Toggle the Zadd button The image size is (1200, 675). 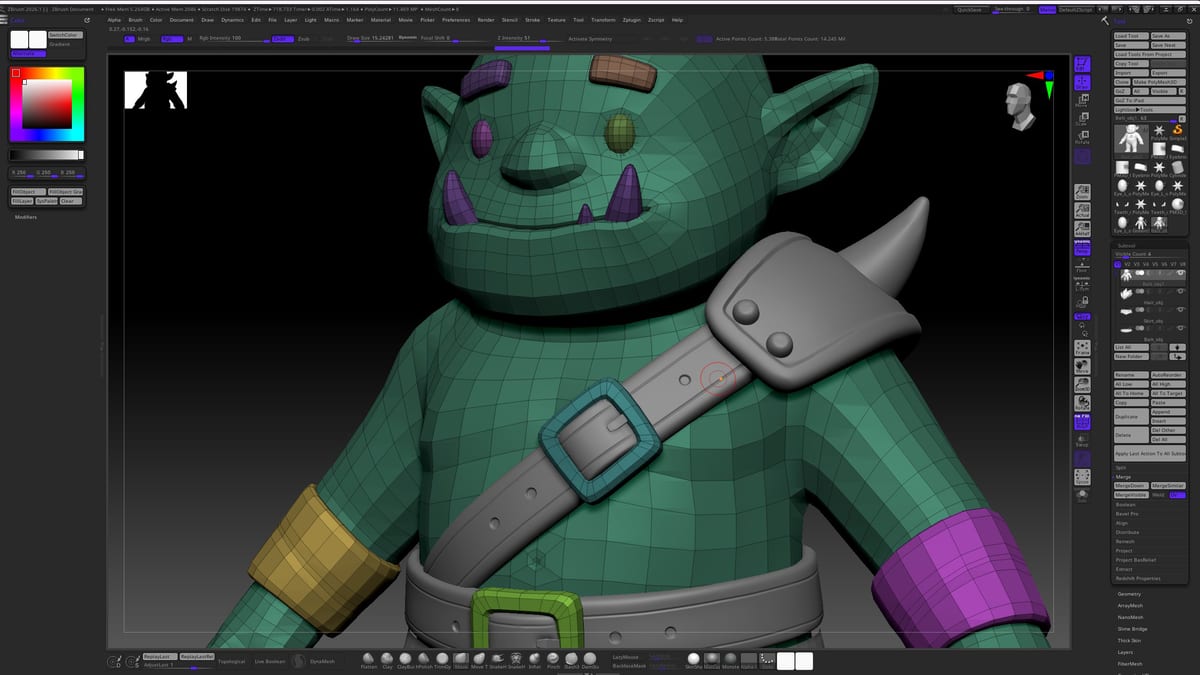point(283,39)
